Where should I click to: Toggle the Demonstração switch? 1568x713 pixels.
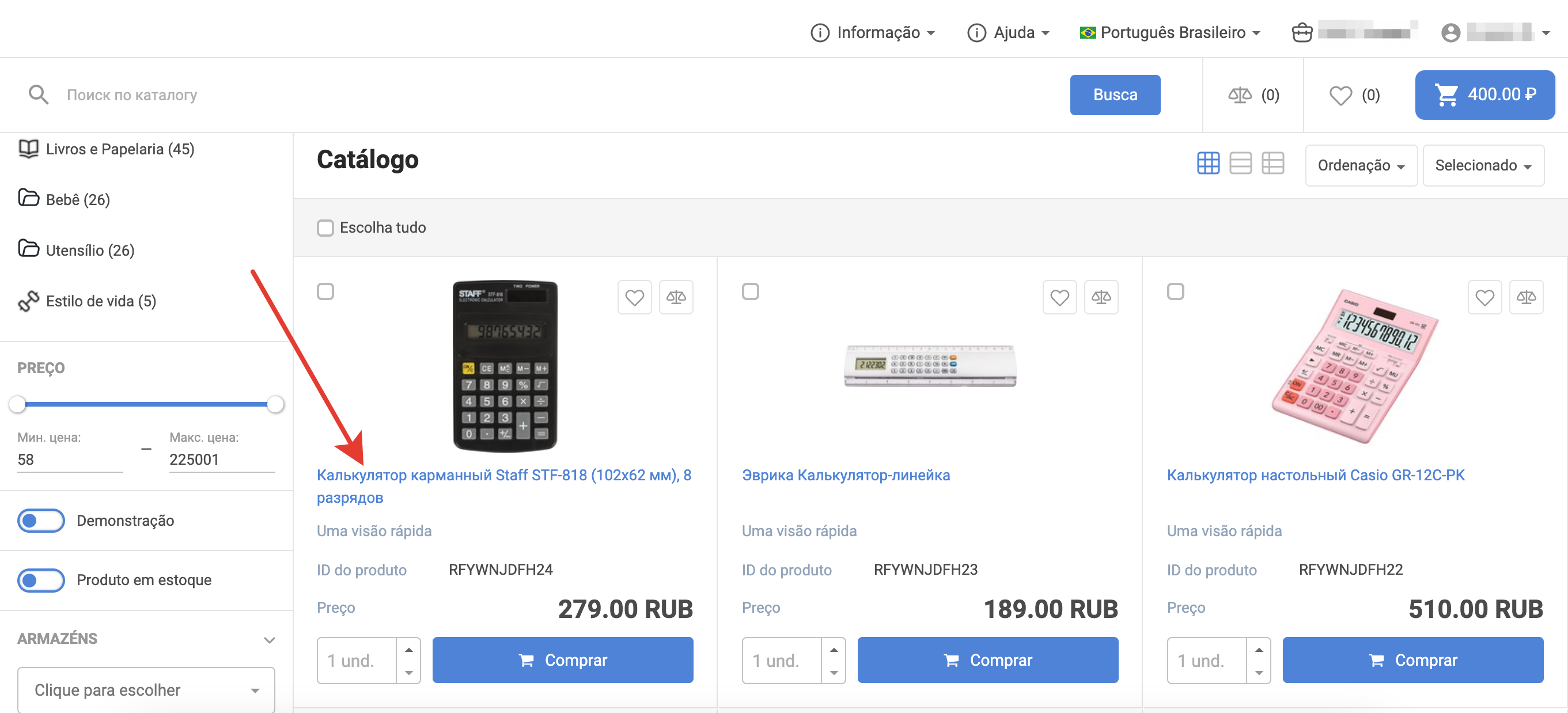[x=41, y=521]
